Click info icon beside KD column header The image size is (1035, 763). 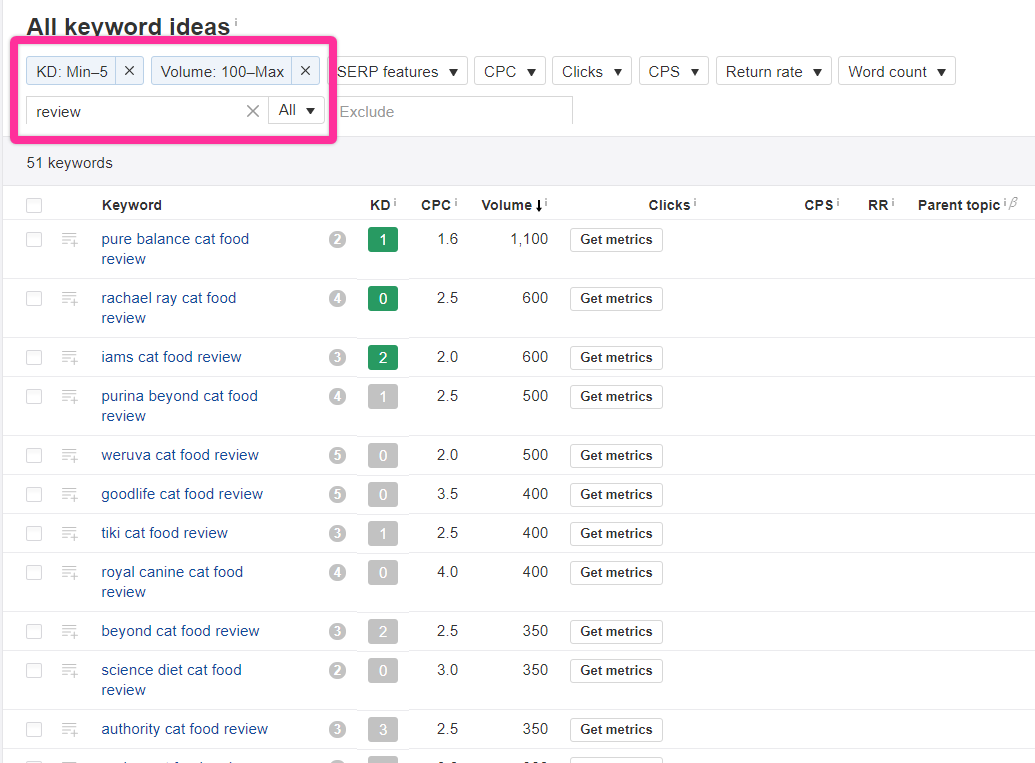395,203
